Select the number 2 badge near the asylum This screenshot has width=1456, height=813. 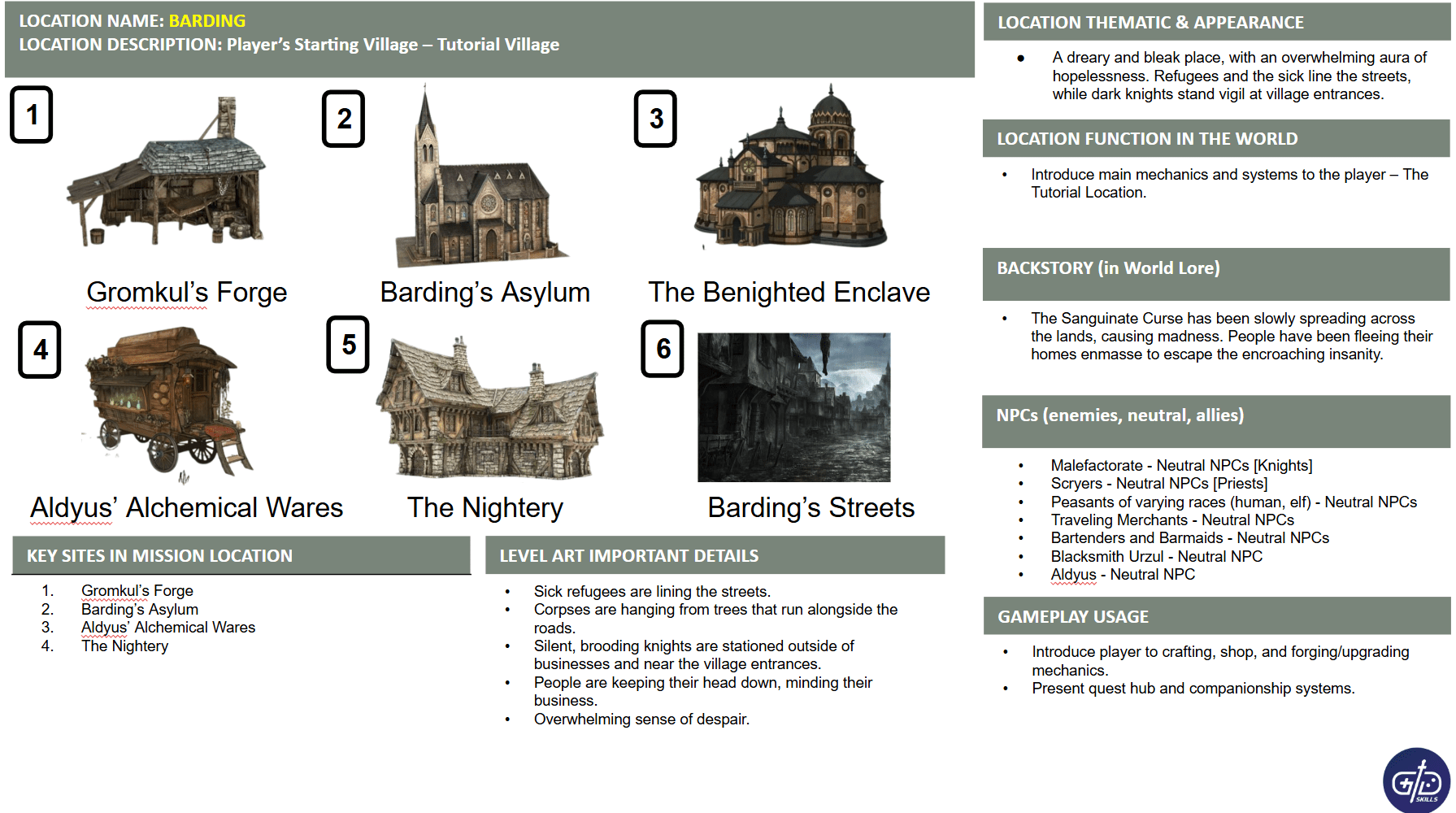click(x=343, y=119)
